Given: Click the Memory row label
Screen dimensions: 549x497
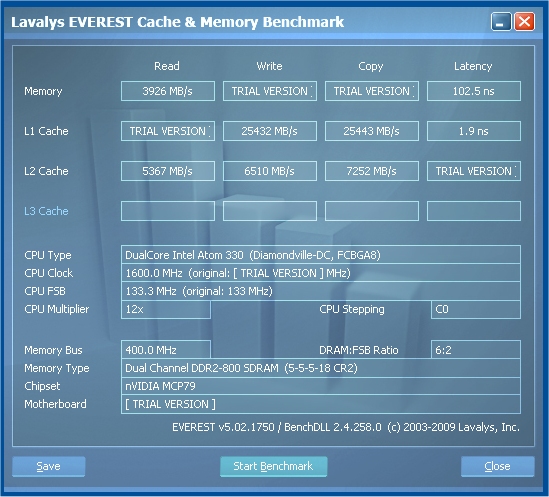Looking at the screenshot, I should click(43, 91).
